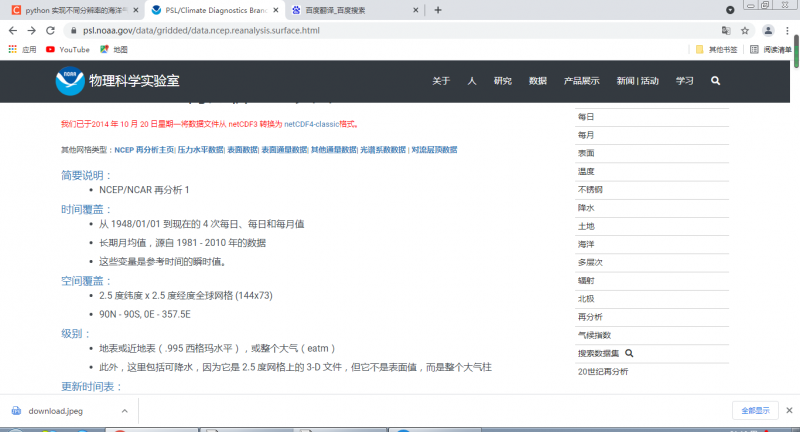The image size is (800, 432).
Task: Bookmark this page with the star icon
Action: [x=746, y=30]
